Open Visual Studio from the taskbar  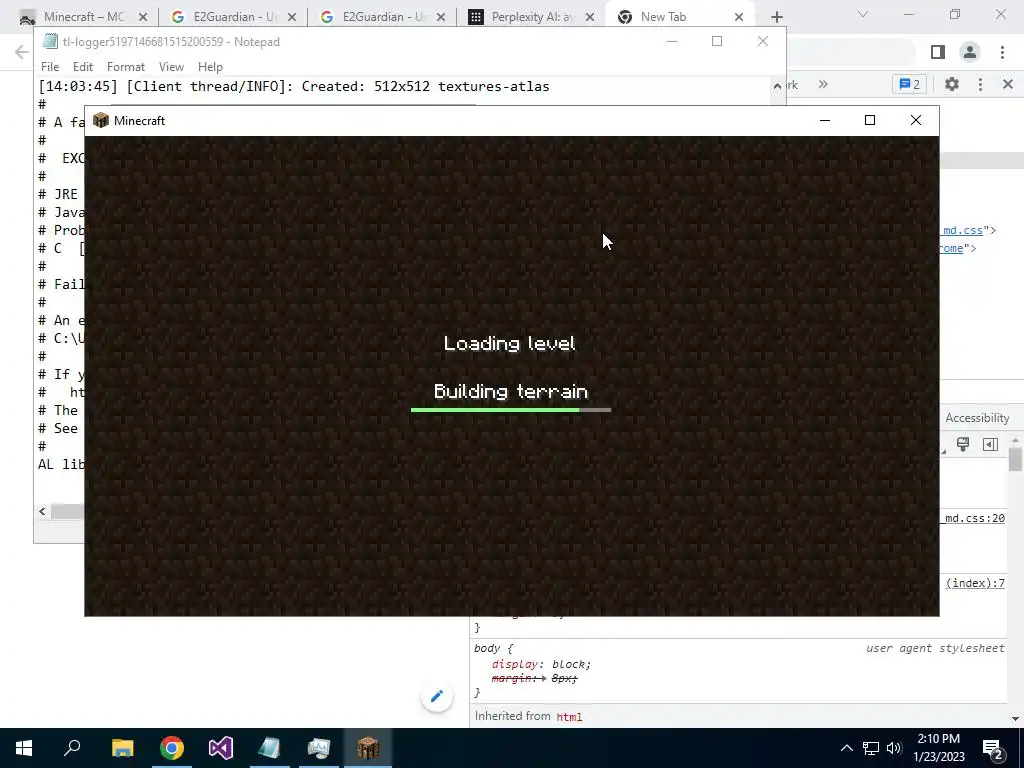coord(221,748)
